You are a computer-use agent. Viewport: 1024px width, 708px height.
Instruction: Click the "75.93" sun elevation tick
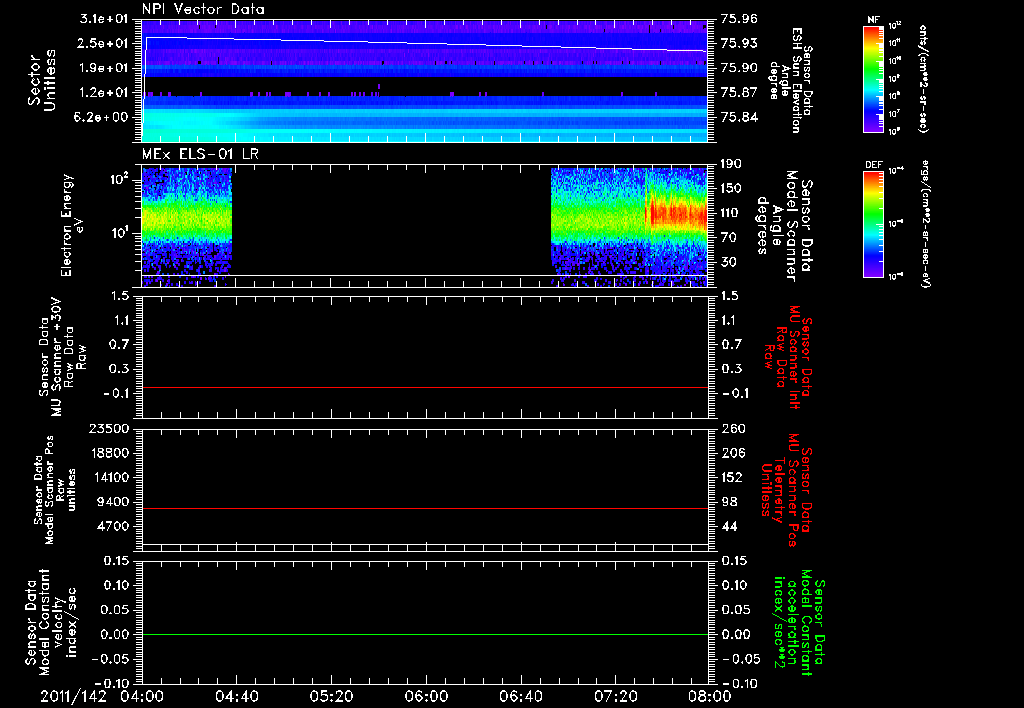click(739, 43)
